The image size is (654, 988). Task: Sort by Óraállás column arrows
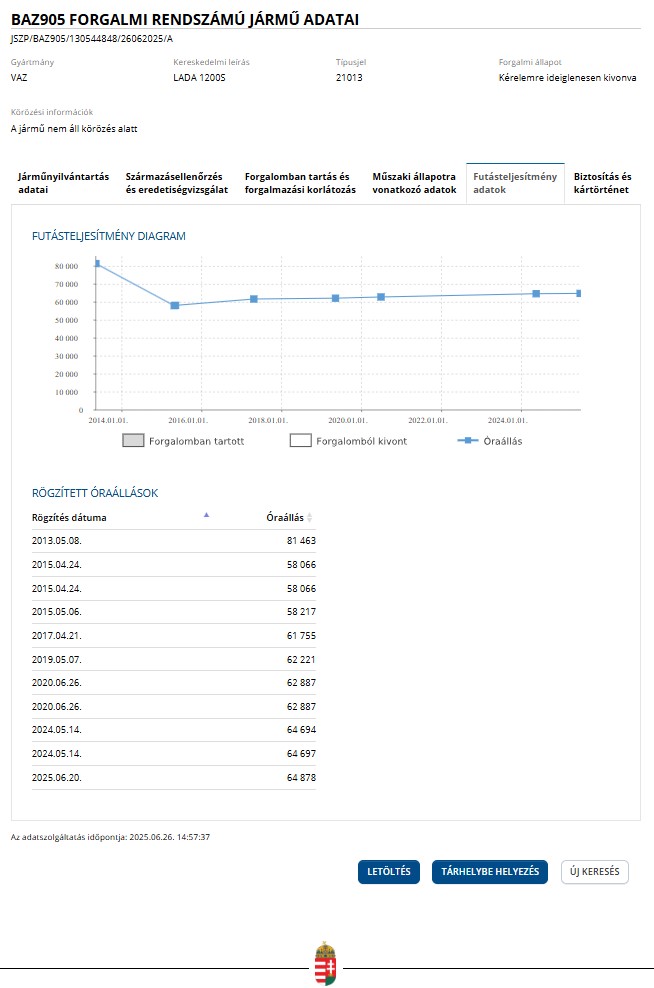309,517
